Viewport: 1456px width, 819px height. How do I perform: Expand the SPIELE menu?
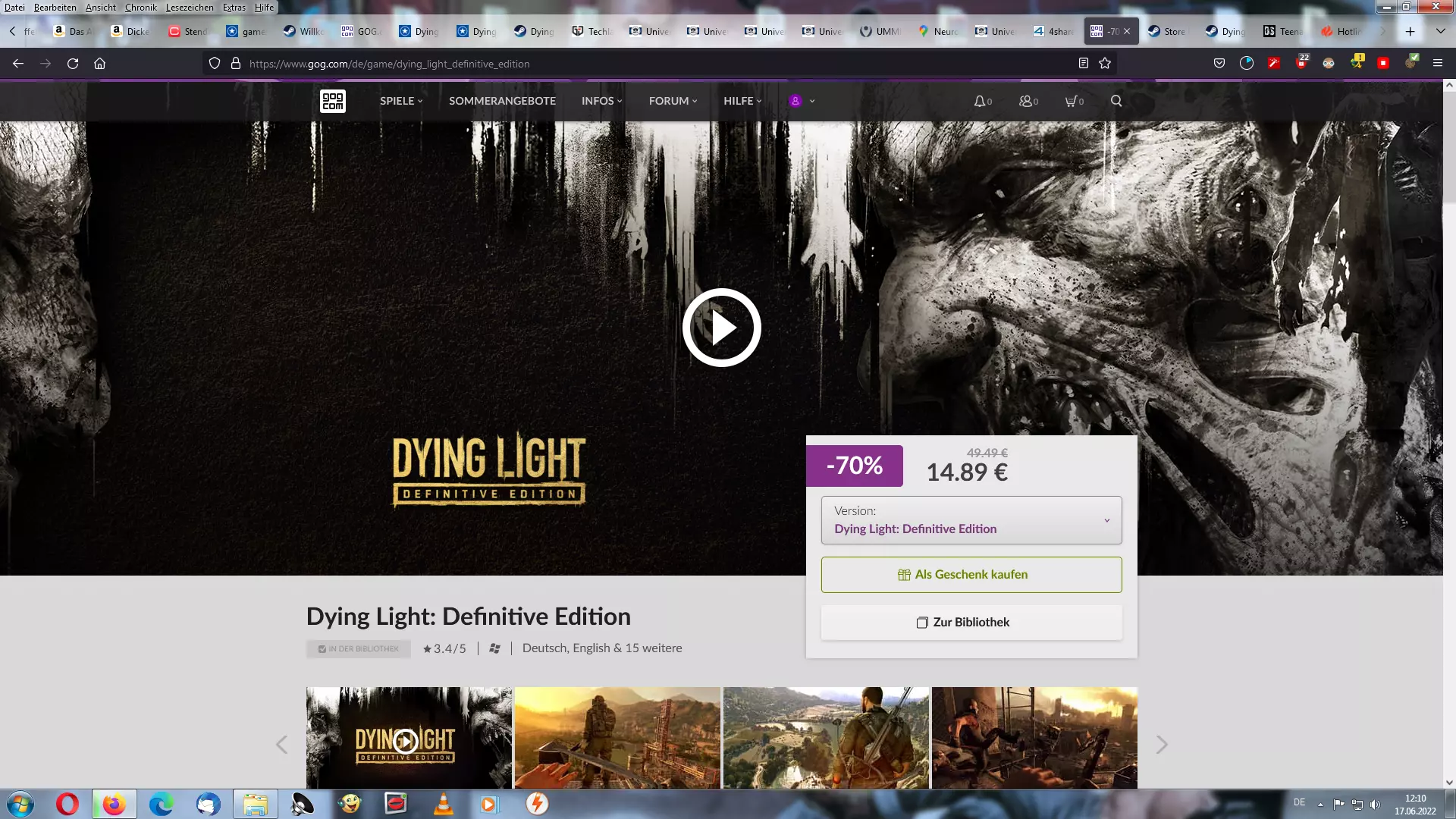click(x=401, y=101)
